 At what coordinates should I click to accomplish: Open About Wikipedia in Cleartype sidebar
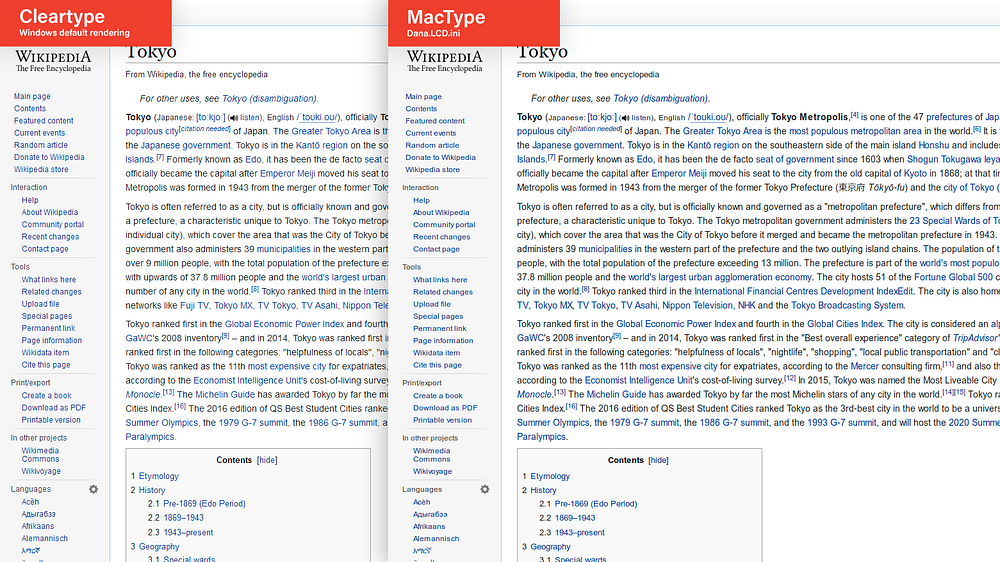[x=50, y=212]
